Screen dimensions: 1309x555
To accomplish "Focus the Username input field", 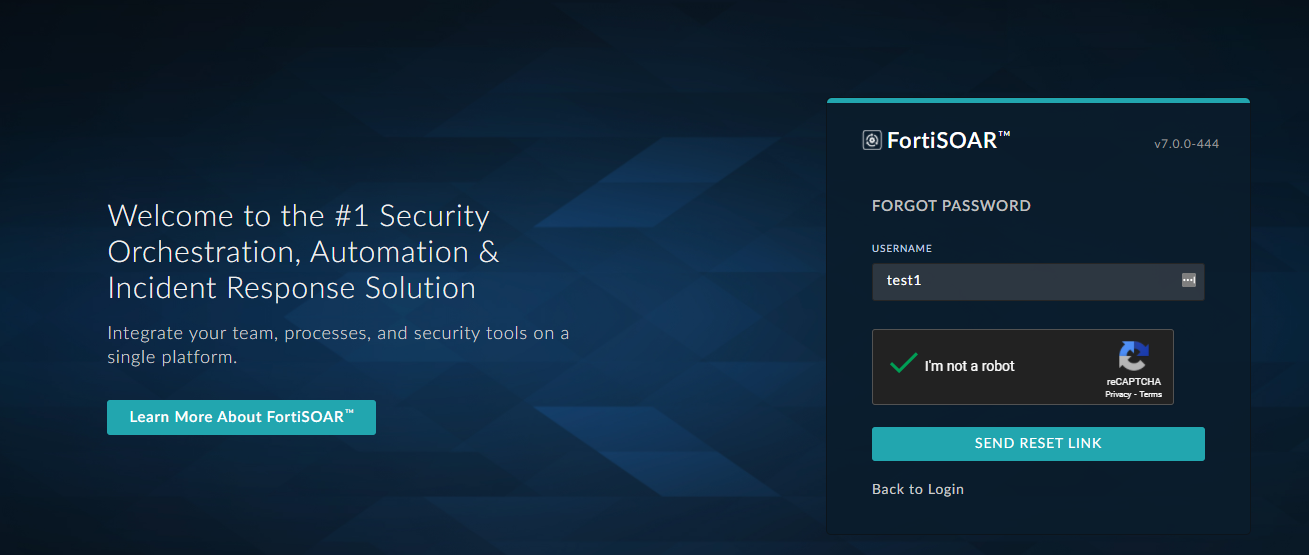I will (x=1038, y=281).
